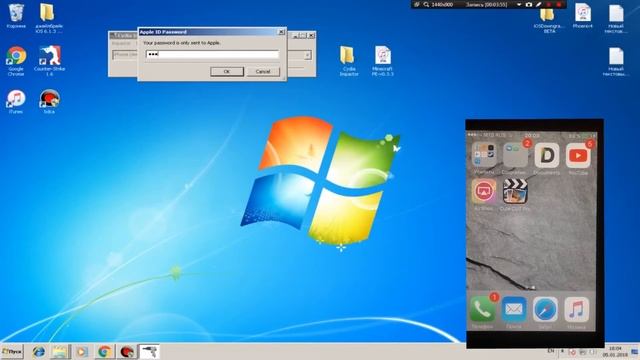Screen dimensions: 640x360
Task: Confirm the password with the OK button
Action: point(227,71)
